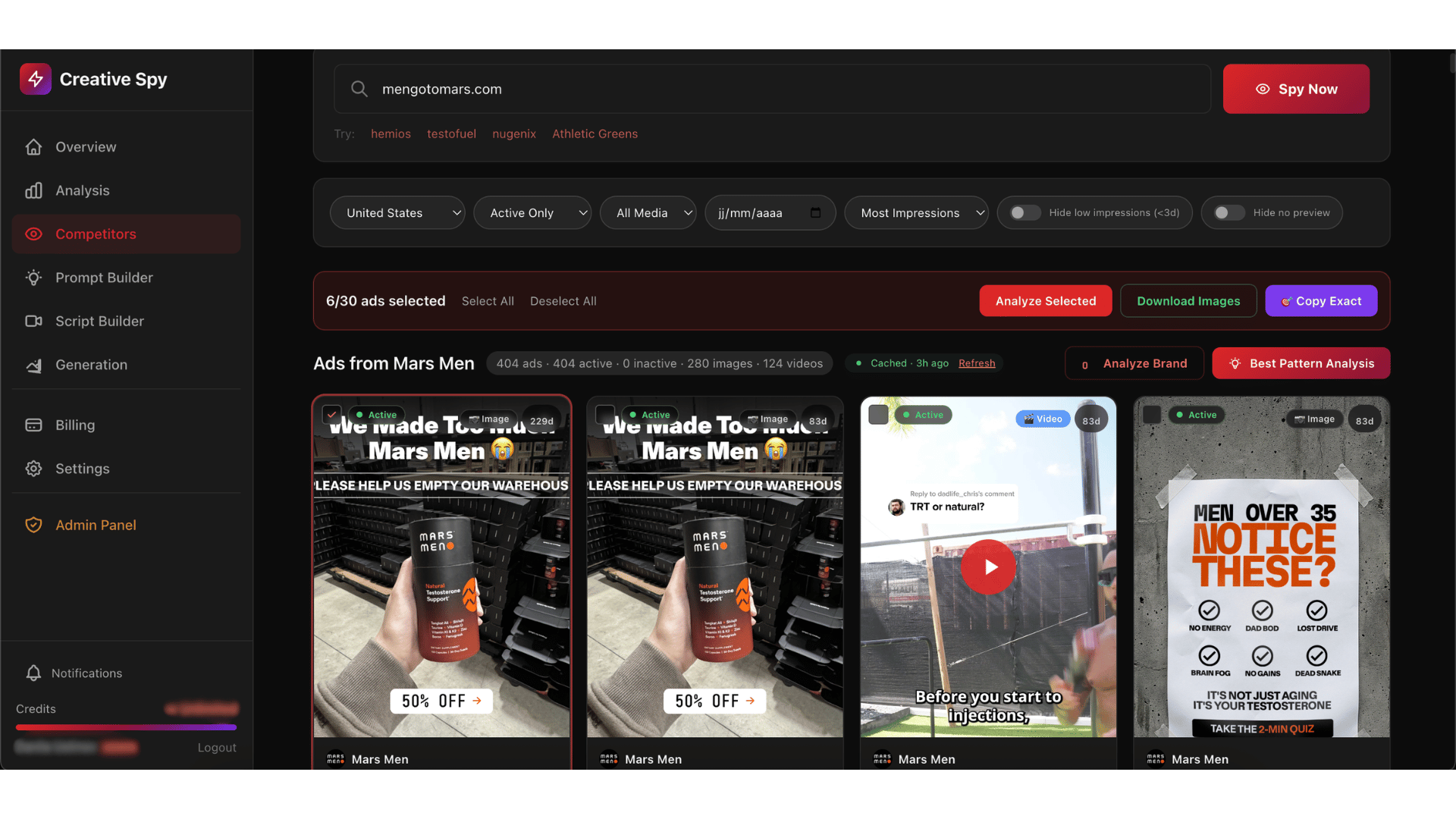Open Script Builder page
The image size is (1456, 819).
pos(127,322)
